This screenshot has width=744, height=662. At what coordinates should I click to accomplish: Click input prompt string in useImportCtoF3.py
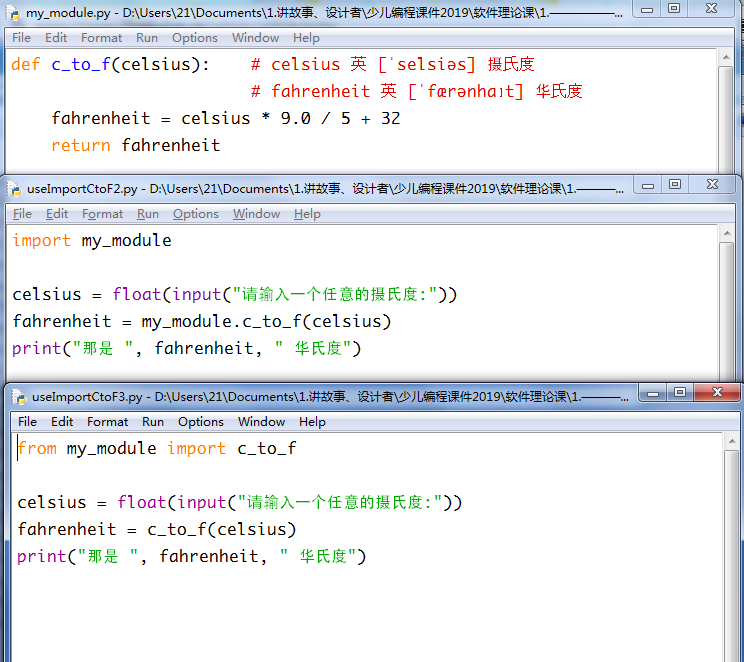point(340,502)
